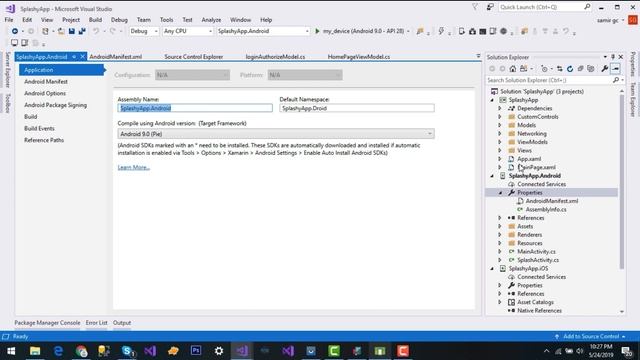Click Solution Explorer Collapse All icon

[580, 69]
